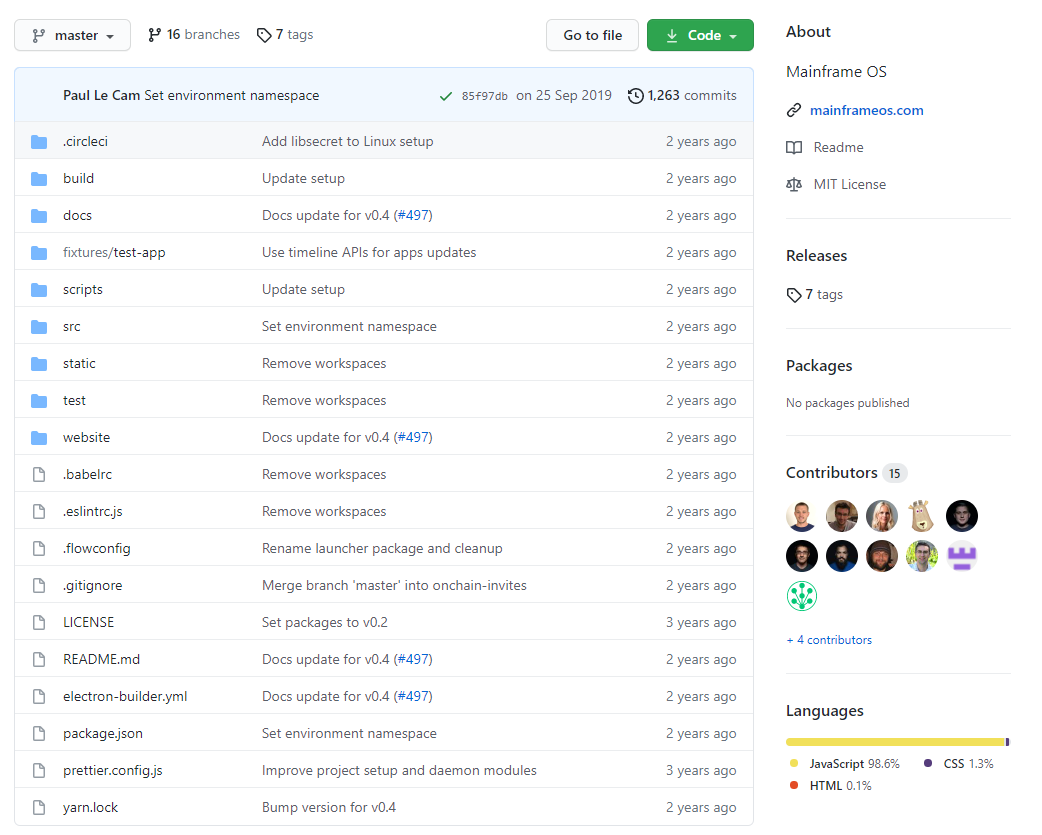Screen dimensions: 1042x835
Task: Click the package.json file icon
Action: pos(39,733)
